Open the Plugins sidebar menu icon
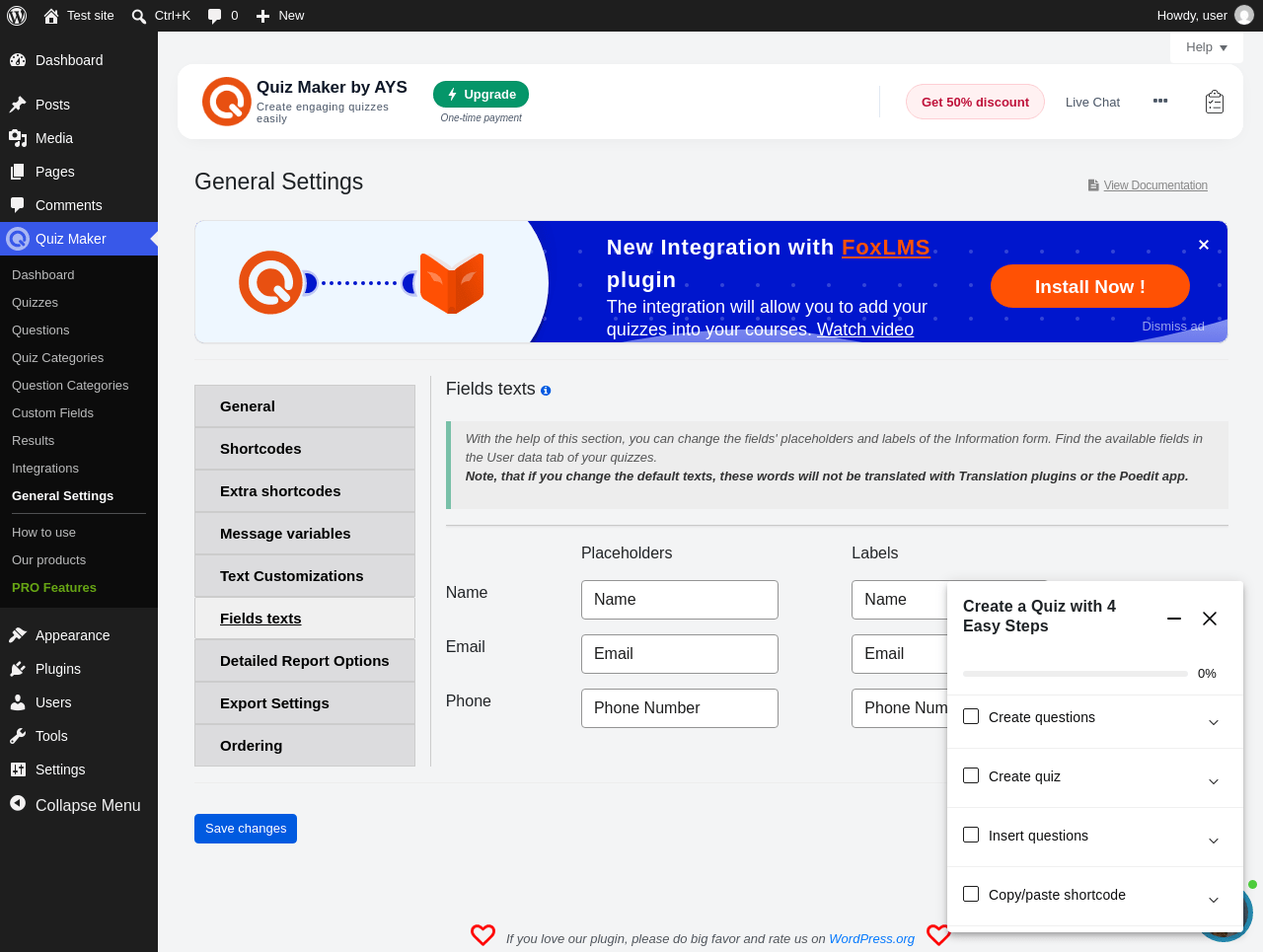1263x952 pixels. pos(18,669)
